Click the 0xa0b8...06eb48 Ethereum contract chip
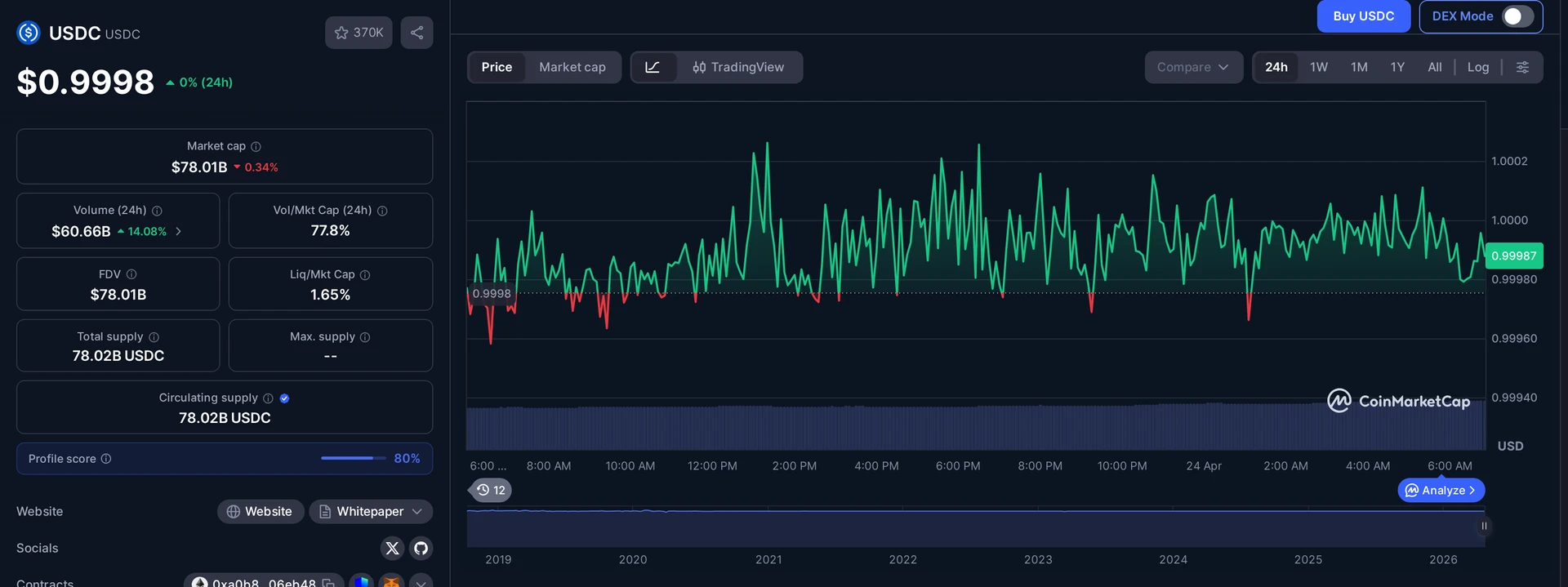Viewport: 1568px width, 587px height. (263, 581)
